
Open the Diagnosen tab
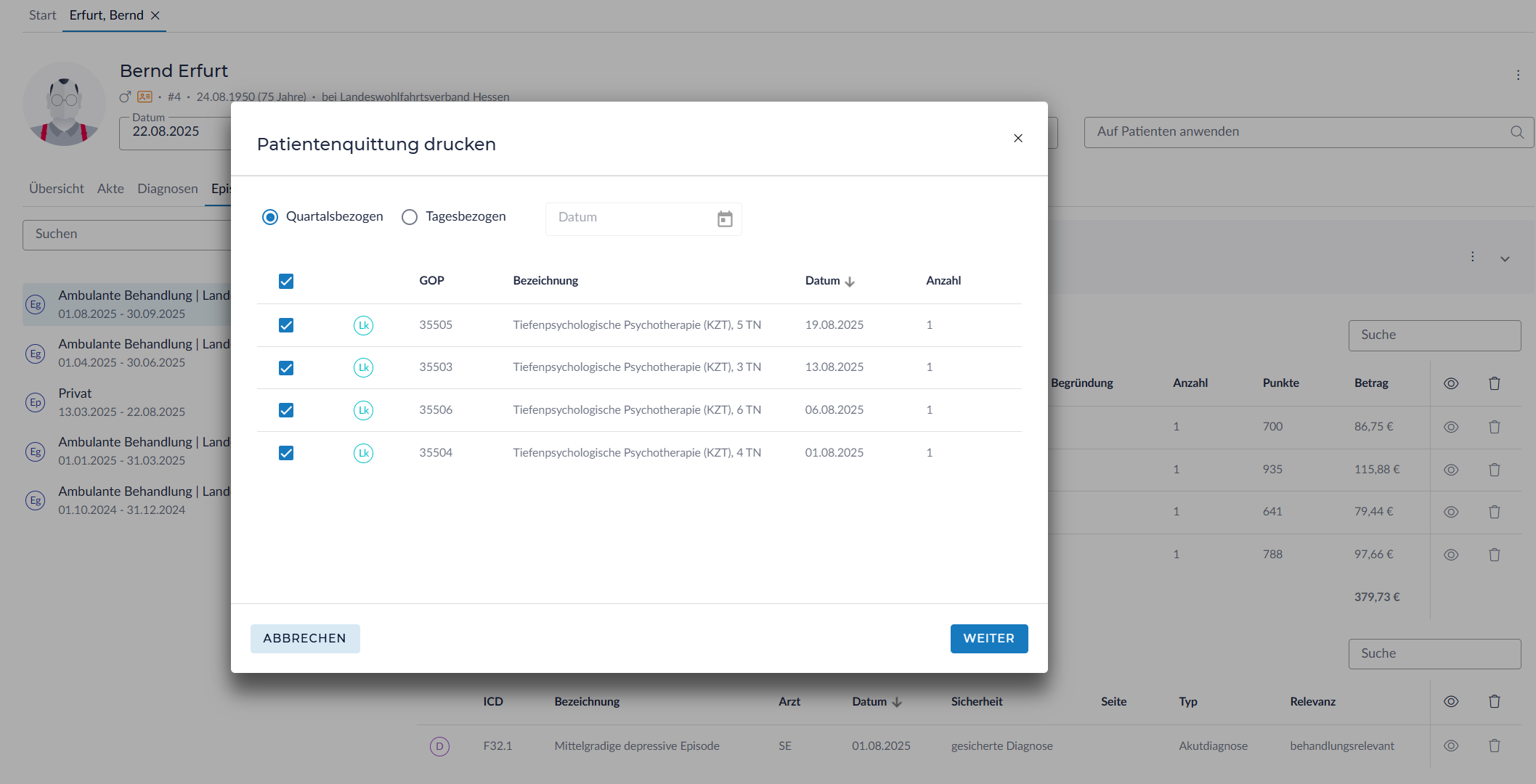(x=167, y=189)
